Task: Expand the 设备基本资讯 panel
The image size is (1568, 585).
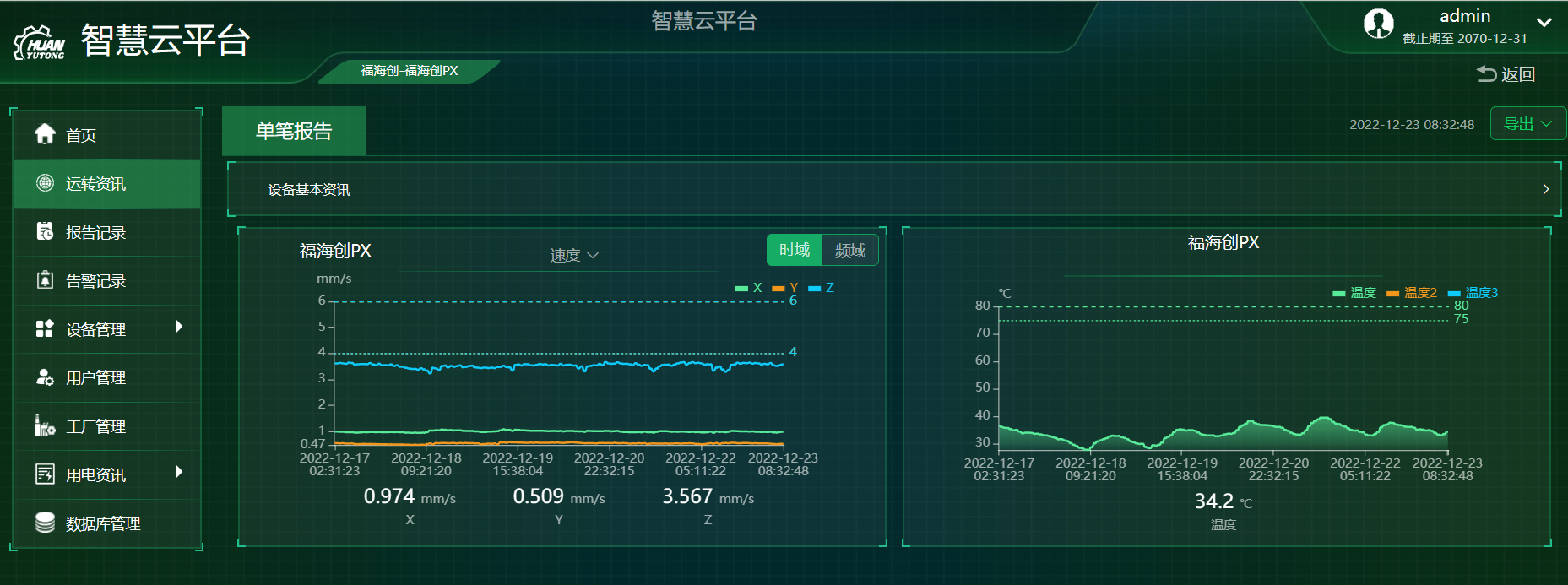Action: 1545,189
